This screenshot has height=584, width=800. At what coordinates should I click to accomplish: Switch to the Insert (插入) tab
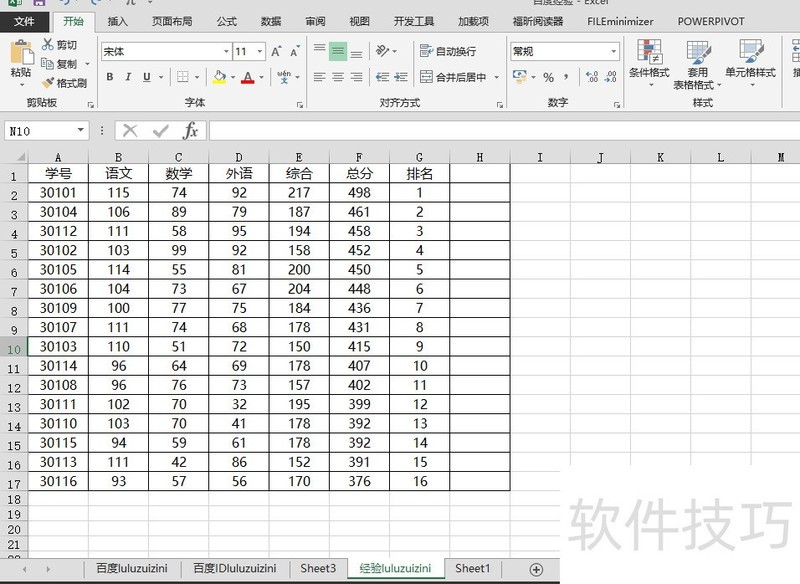pyautogui.click(x=117, y=21)
